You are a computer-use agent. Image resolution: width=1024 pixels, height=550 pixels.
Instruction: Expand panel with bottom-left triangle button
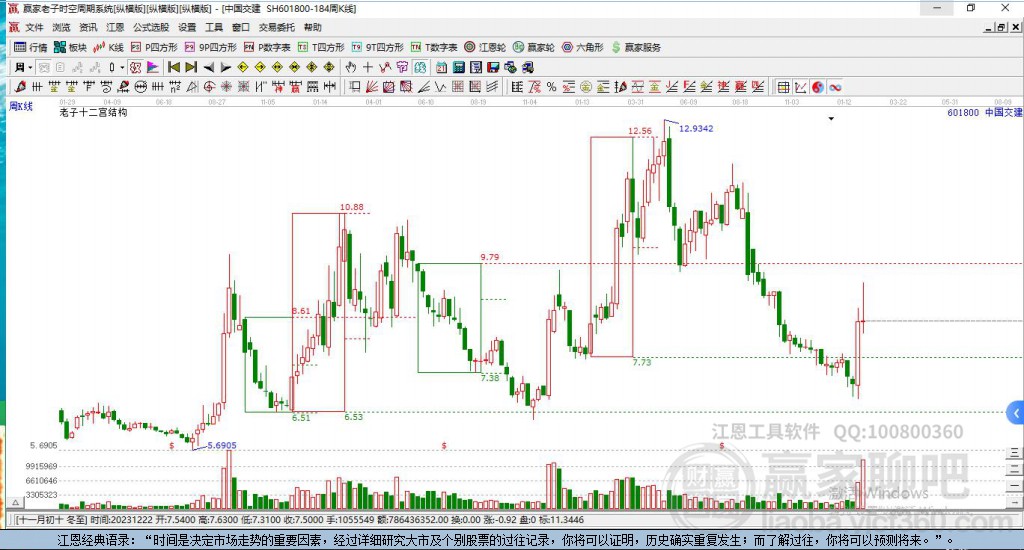[16, 502]
